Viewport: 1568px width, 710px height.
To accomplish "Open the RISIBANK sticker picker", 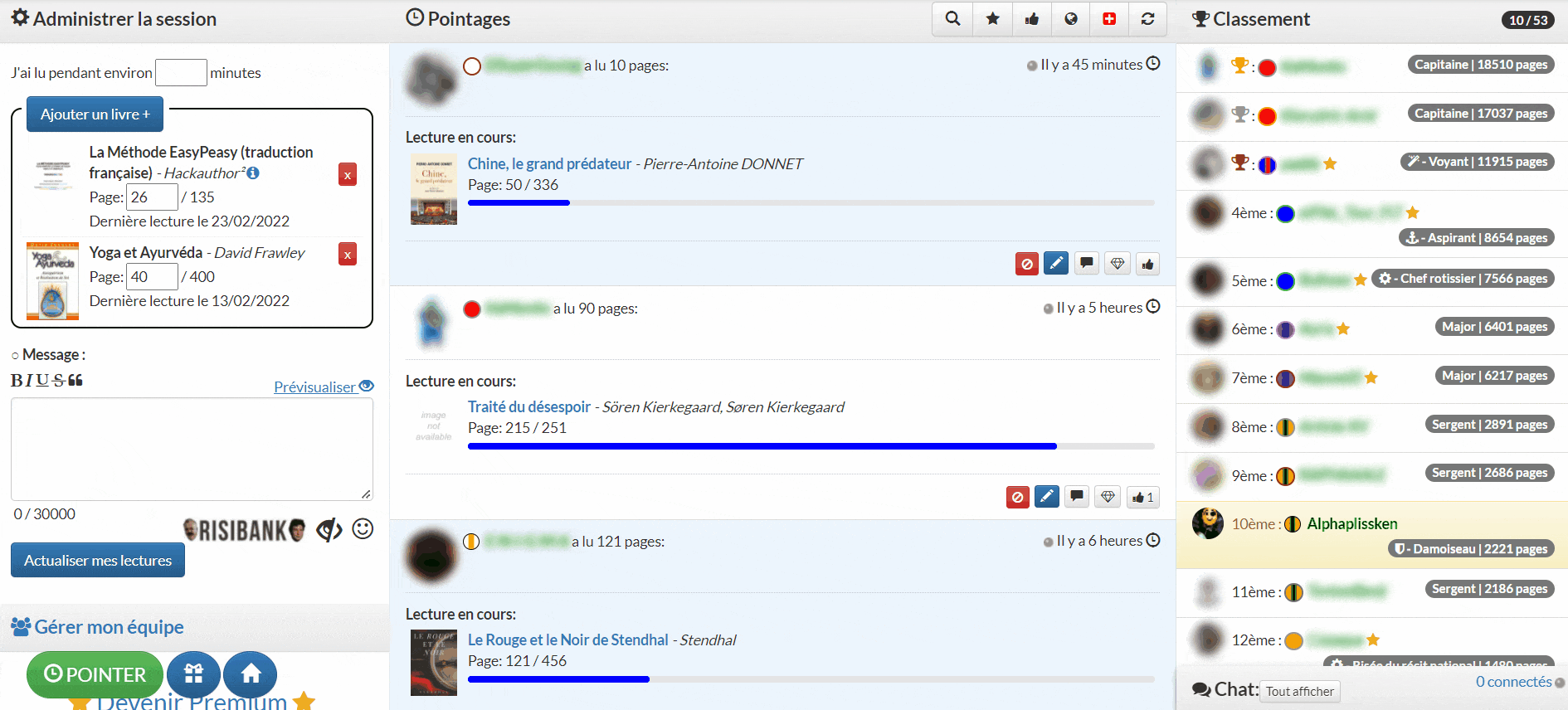I will (x=244, y=530).
